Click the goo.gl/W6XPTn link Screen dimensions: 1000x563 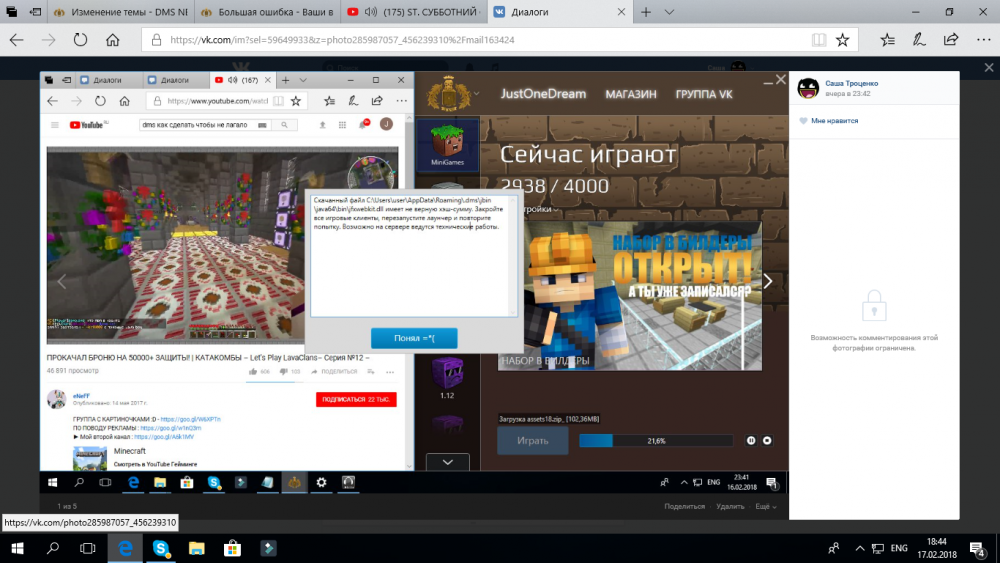click(x=191, y=420)
